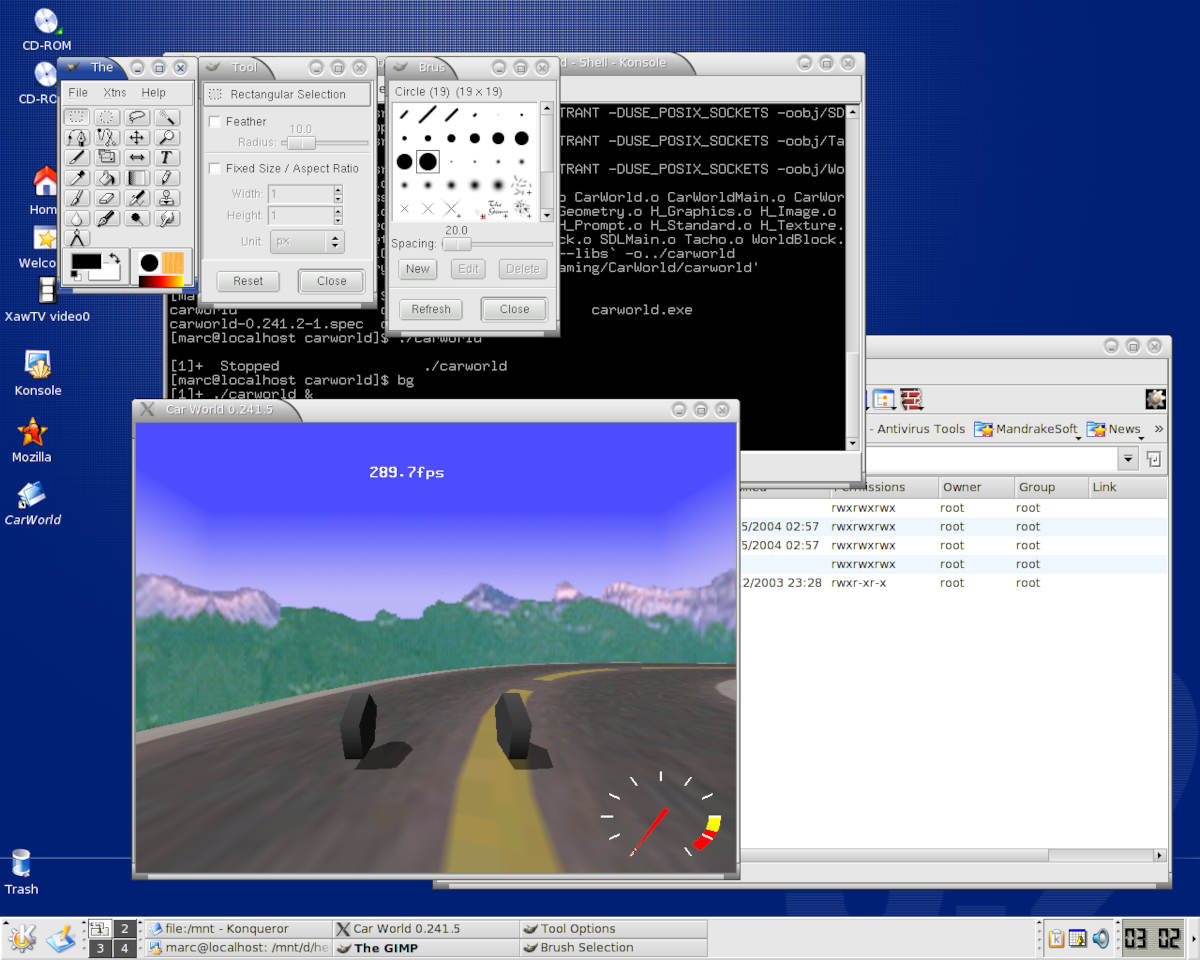
Task: Click the foreground black color swatch
Action: [x=87, y=261]
